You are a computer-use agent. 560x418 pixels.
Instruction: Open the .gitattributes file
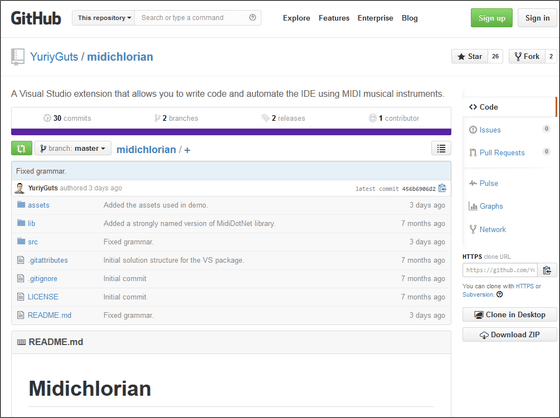point(48,260)
